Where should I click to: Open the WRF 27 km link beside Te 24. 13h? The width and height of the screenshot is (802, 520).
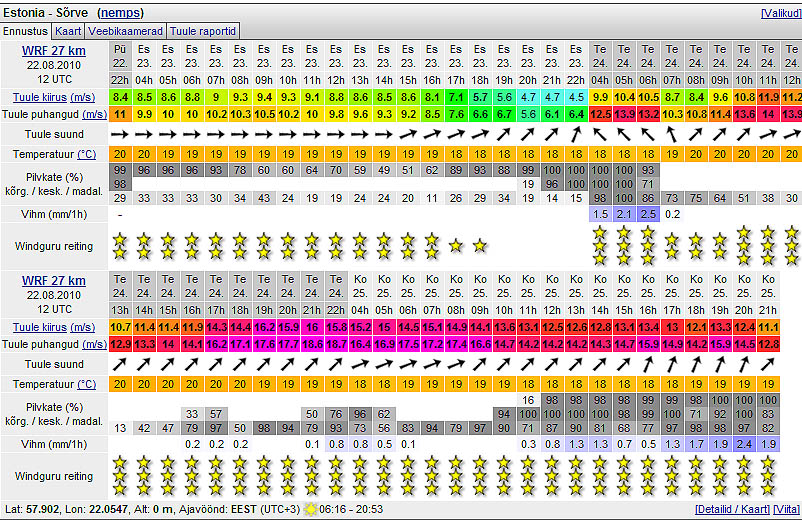(x=54, y=281)
